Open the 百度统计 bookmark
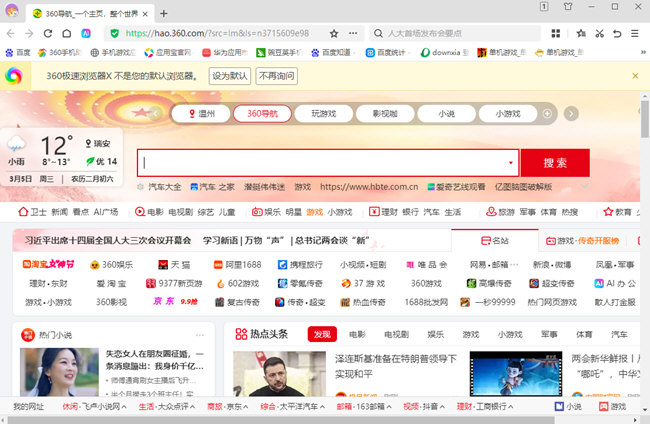Viewport: 650px width, 424px height. pyautogui.click(x=386, y=53)
